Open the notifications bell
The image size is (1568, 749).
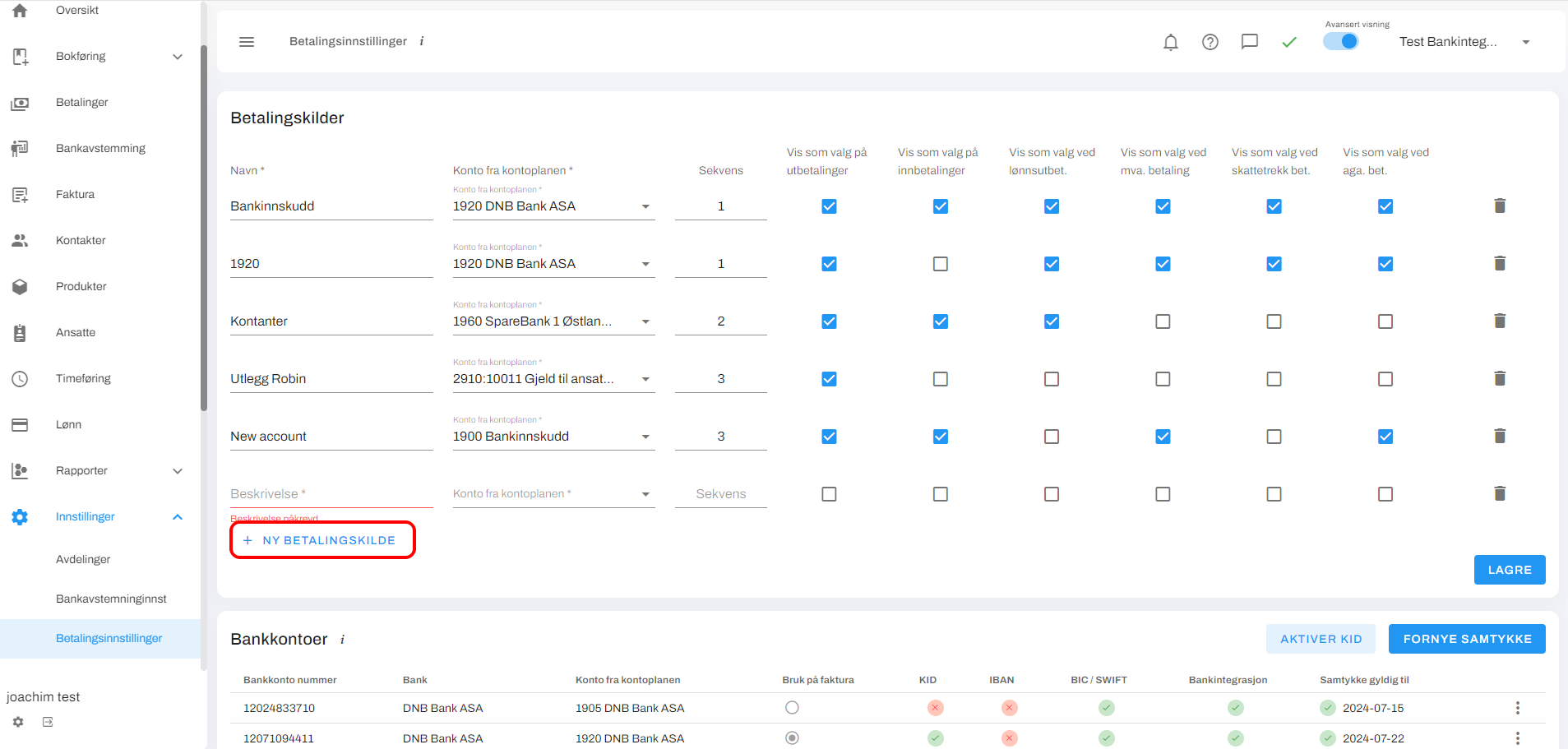1171,42
